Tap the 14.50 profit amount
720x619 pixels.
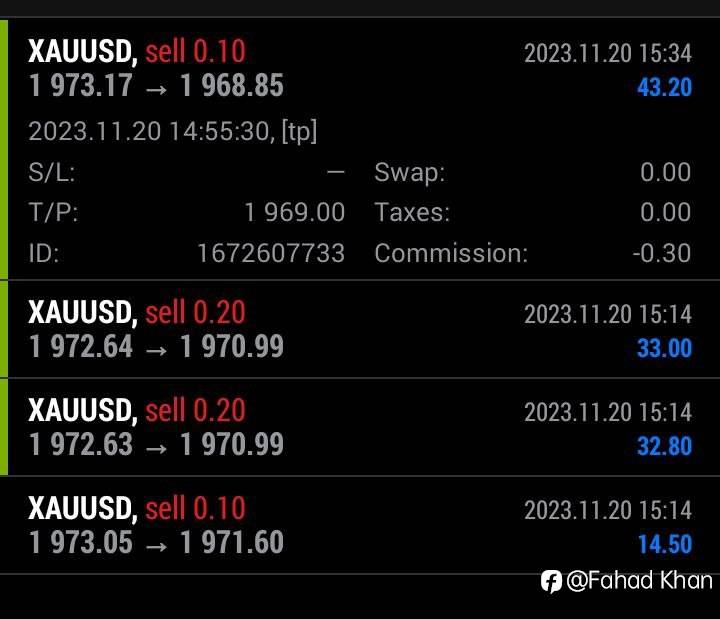[664, 544]
